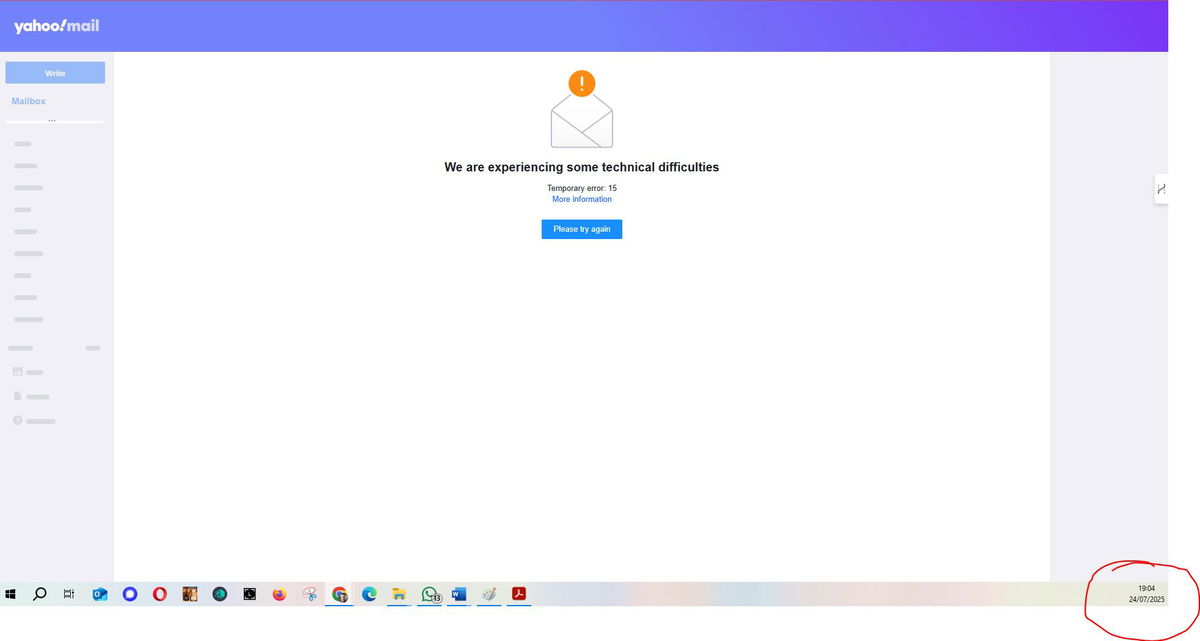Open the More information link
The width and height of the screenshot is (1200, 641).
tap(582, 198)
